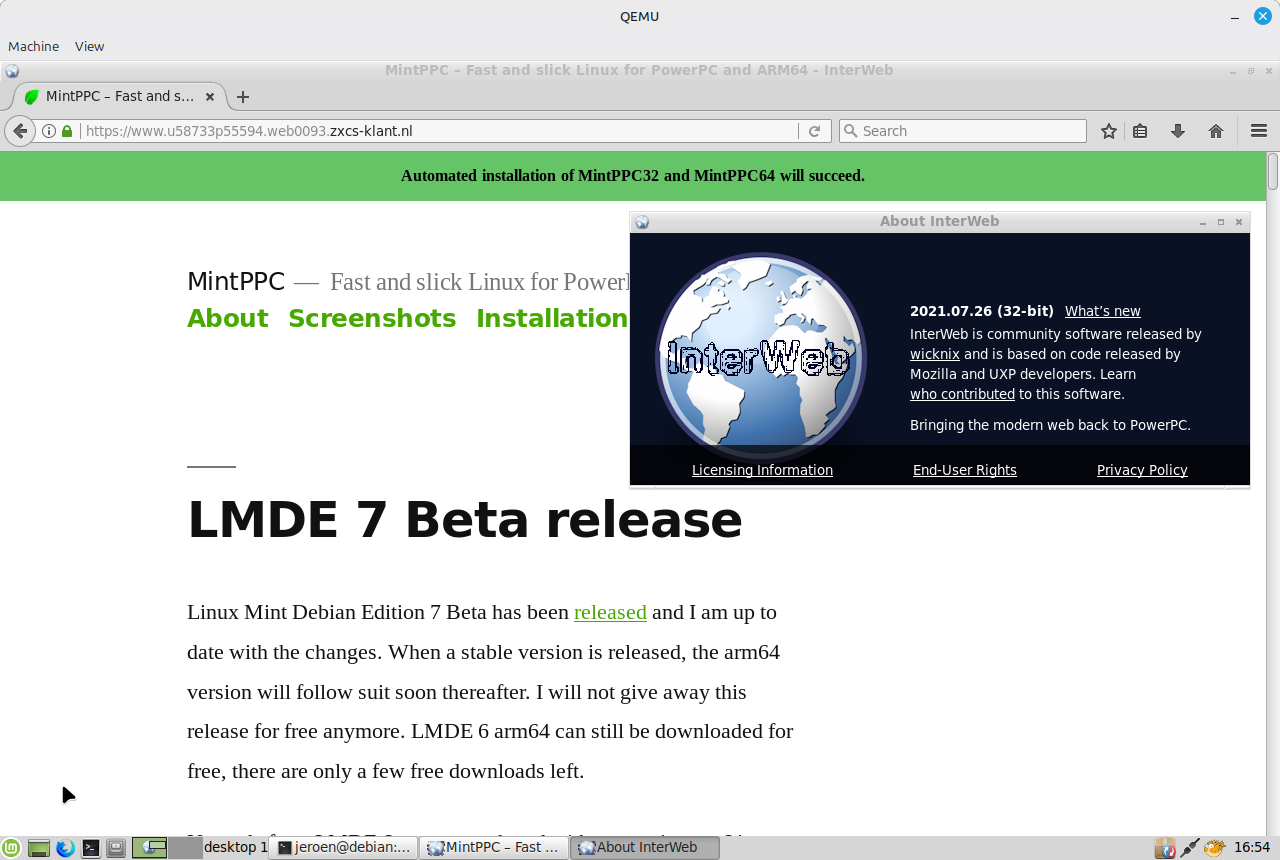
Task: Click the browser back arrow button
Action: pyautogui.click(x=20, y=131)
